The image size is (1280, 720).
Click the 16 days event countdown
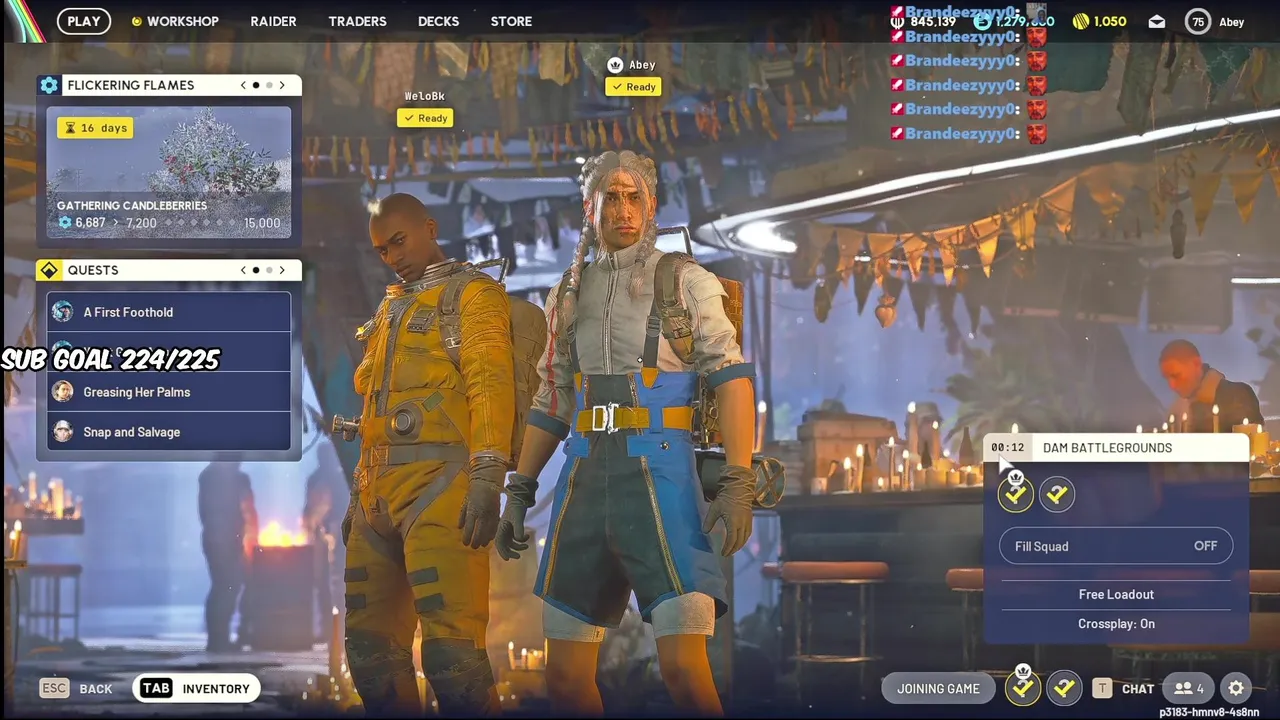pyautogui.click(x=95, y=128)
